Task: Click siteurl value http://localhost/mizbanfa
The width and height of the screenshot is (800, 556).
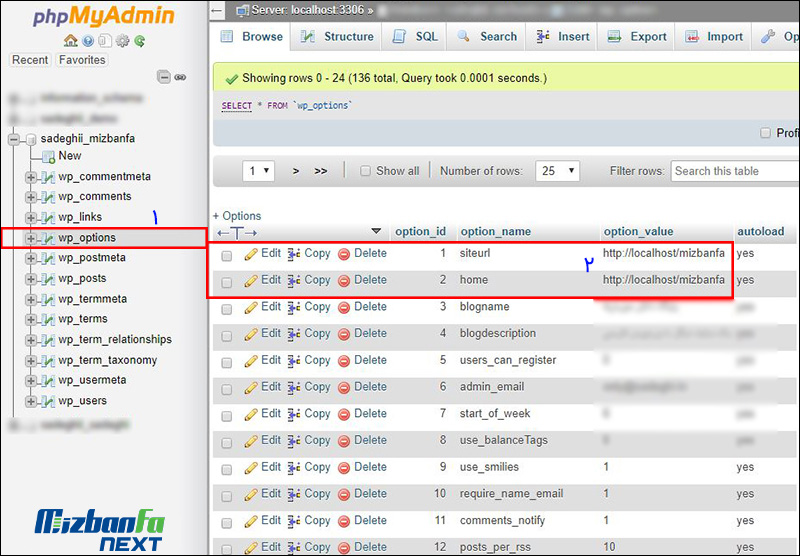Action: point(663,253)
